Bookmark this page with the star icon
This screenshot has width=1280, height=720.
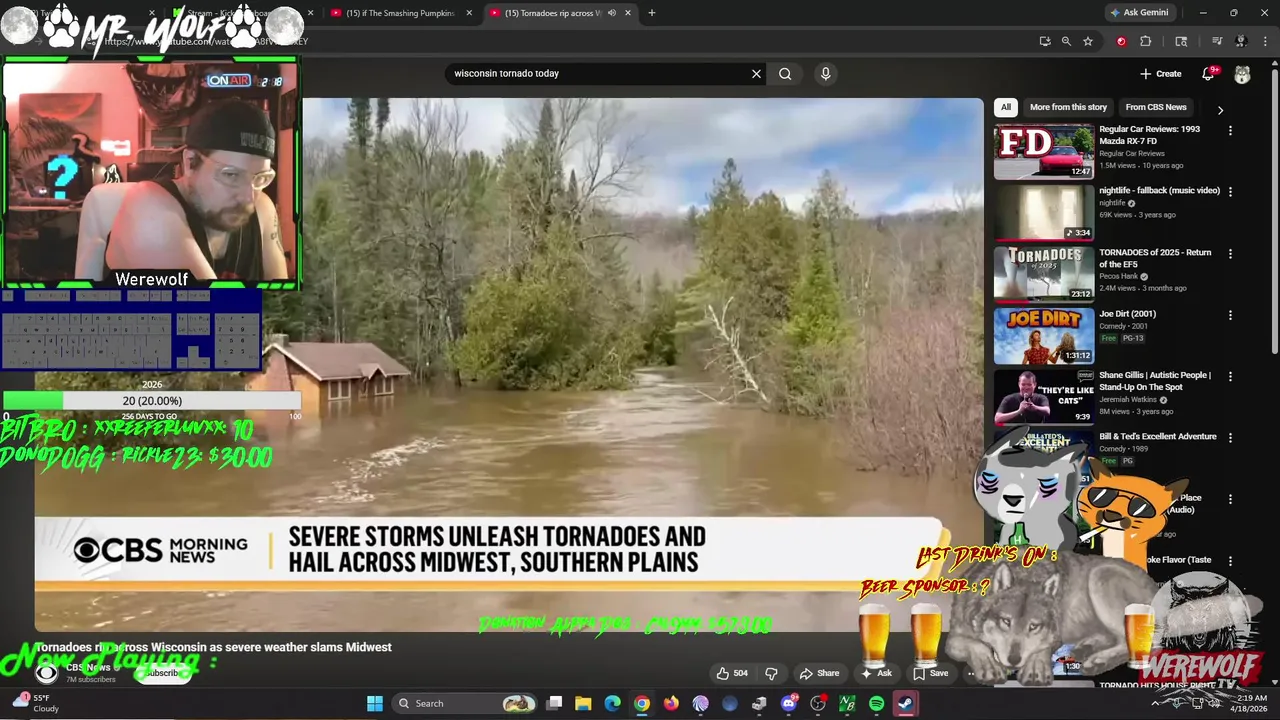[1087, 41]
